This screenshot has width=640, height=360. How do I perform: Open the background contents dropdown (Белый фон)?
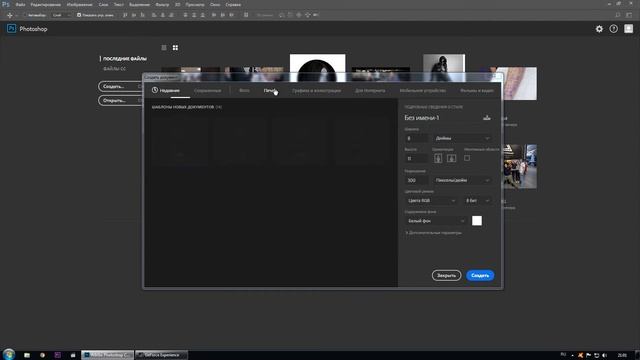[436, 221]
